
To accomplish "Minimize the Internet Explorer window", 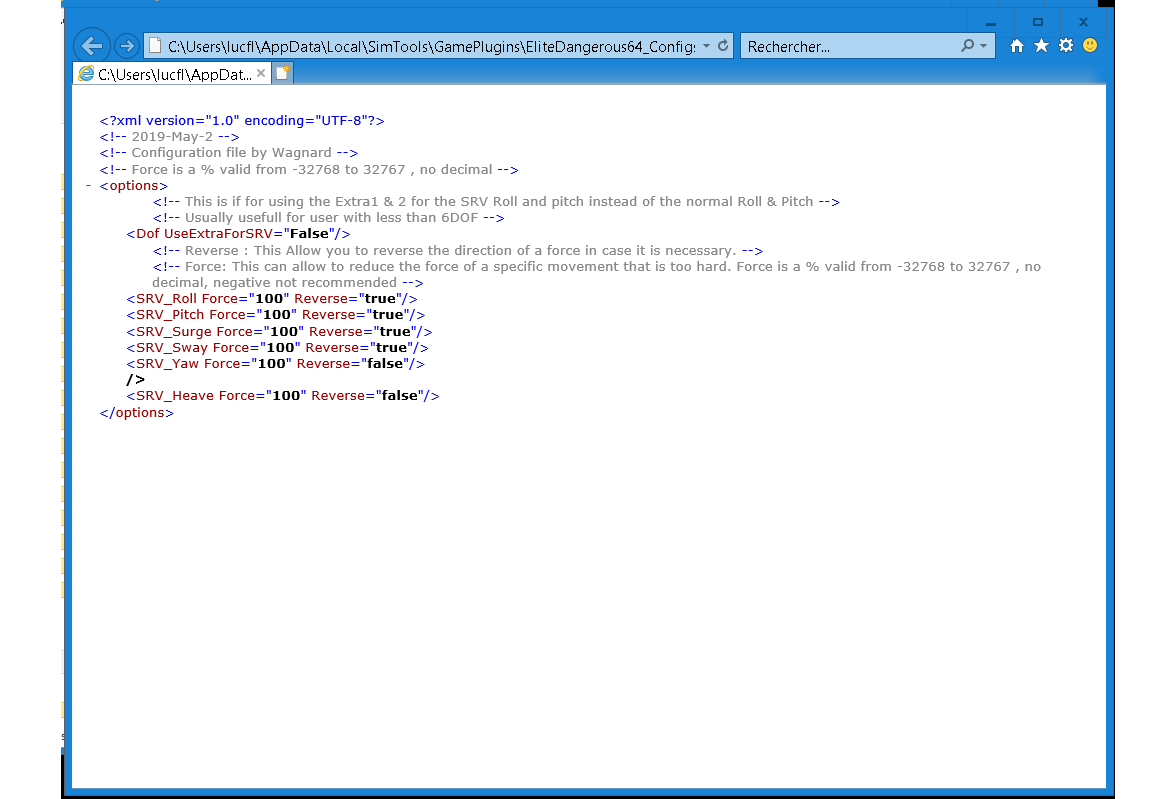I will pos(990,23).
